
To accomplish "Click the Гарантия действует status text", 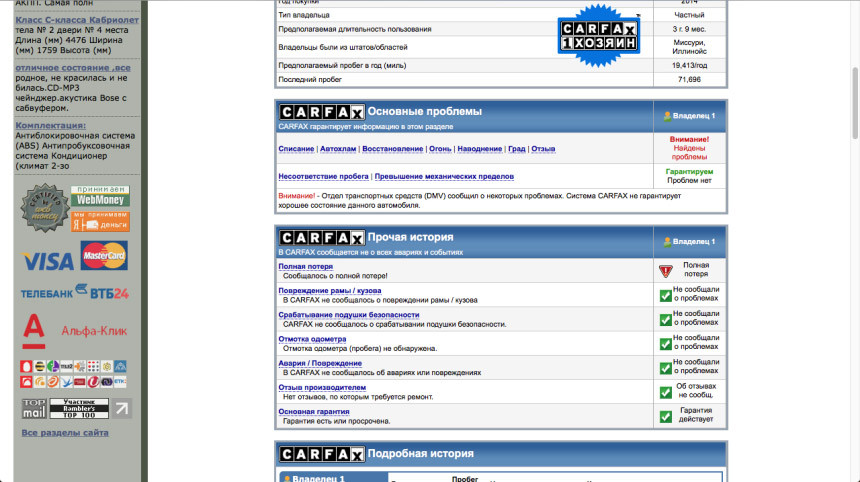I will 696,415.
